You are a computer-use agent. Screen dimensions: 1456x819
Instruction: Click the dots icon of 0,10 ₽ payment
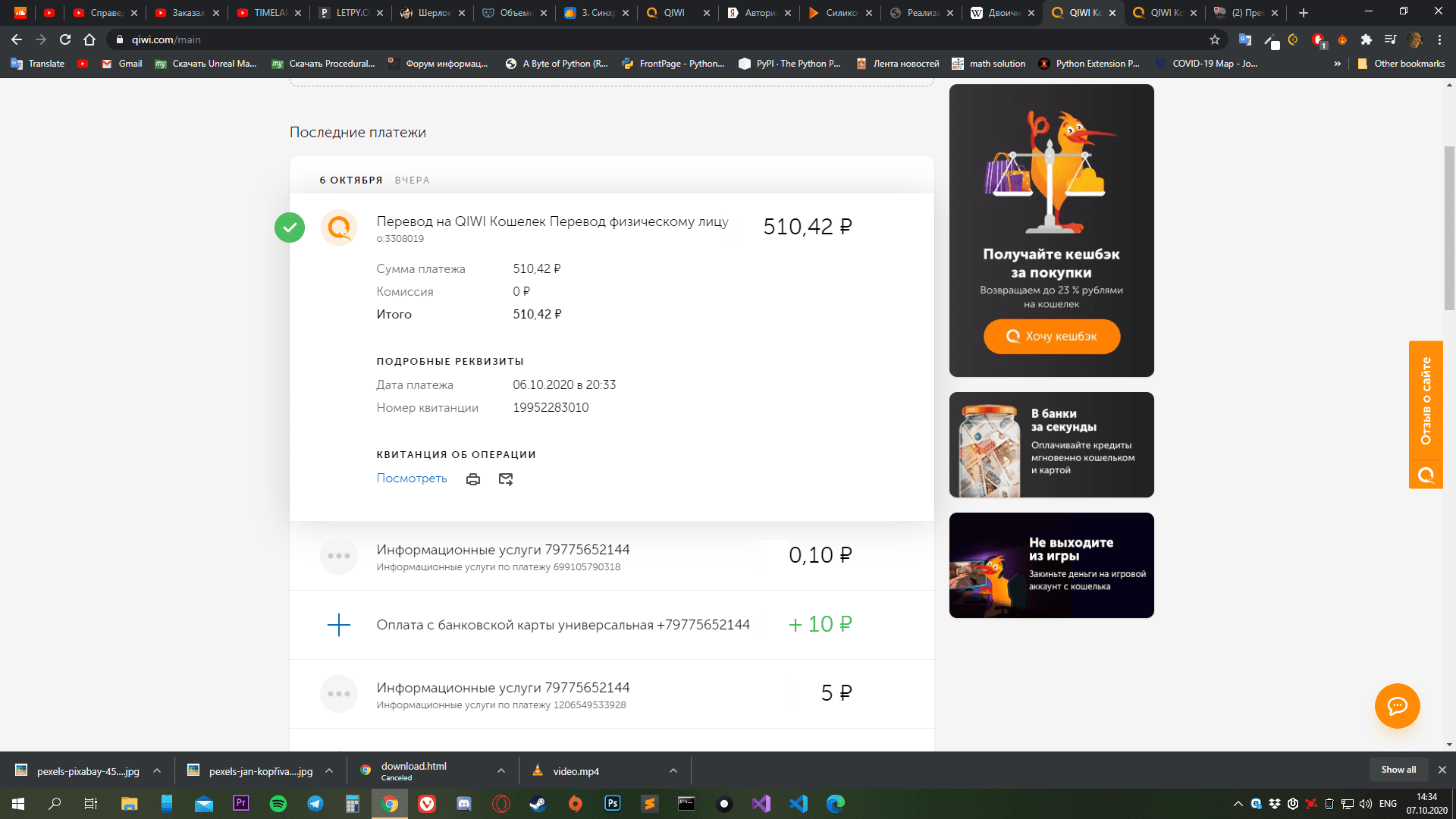[x=339, y=556]
